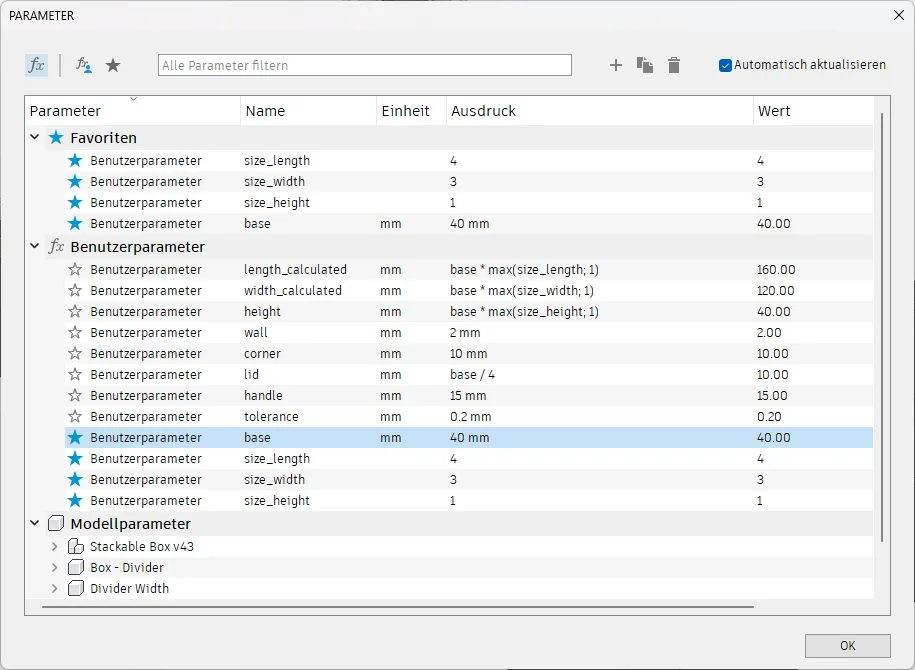
Task: Click the Ausdruck column header
Action: point(600,111)
